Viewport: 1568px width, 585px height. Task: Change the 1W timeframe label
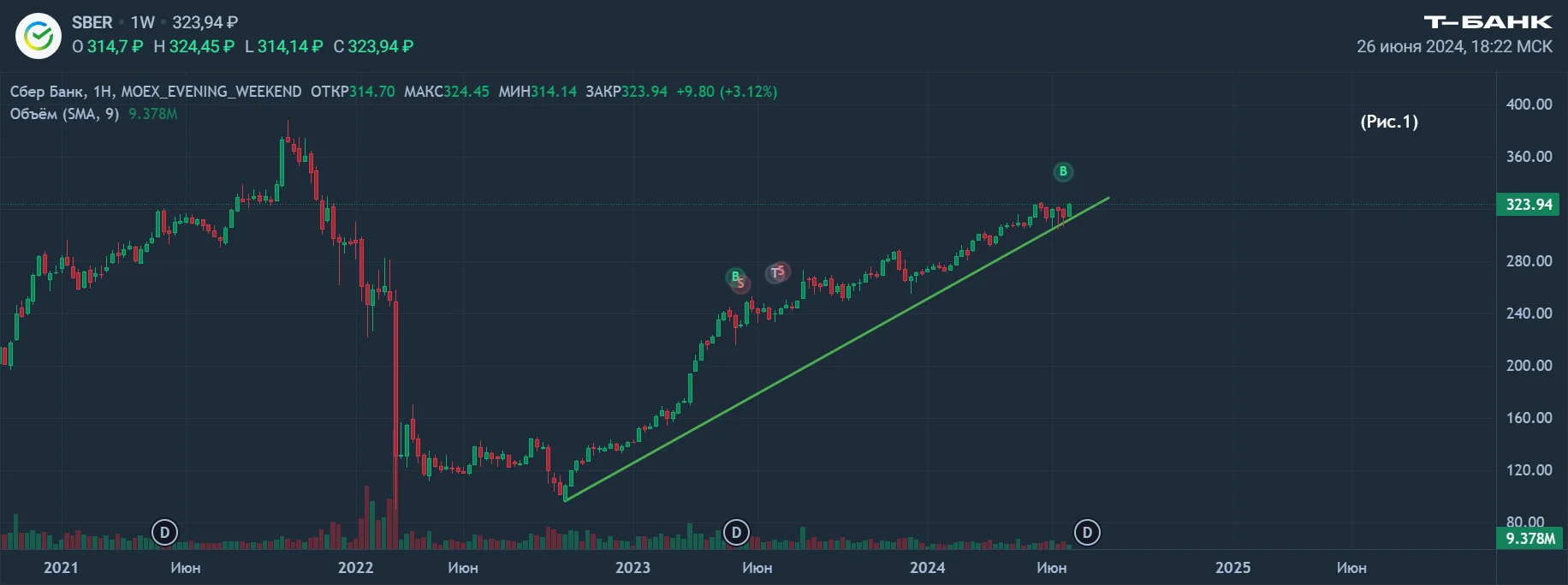(143, 22)
